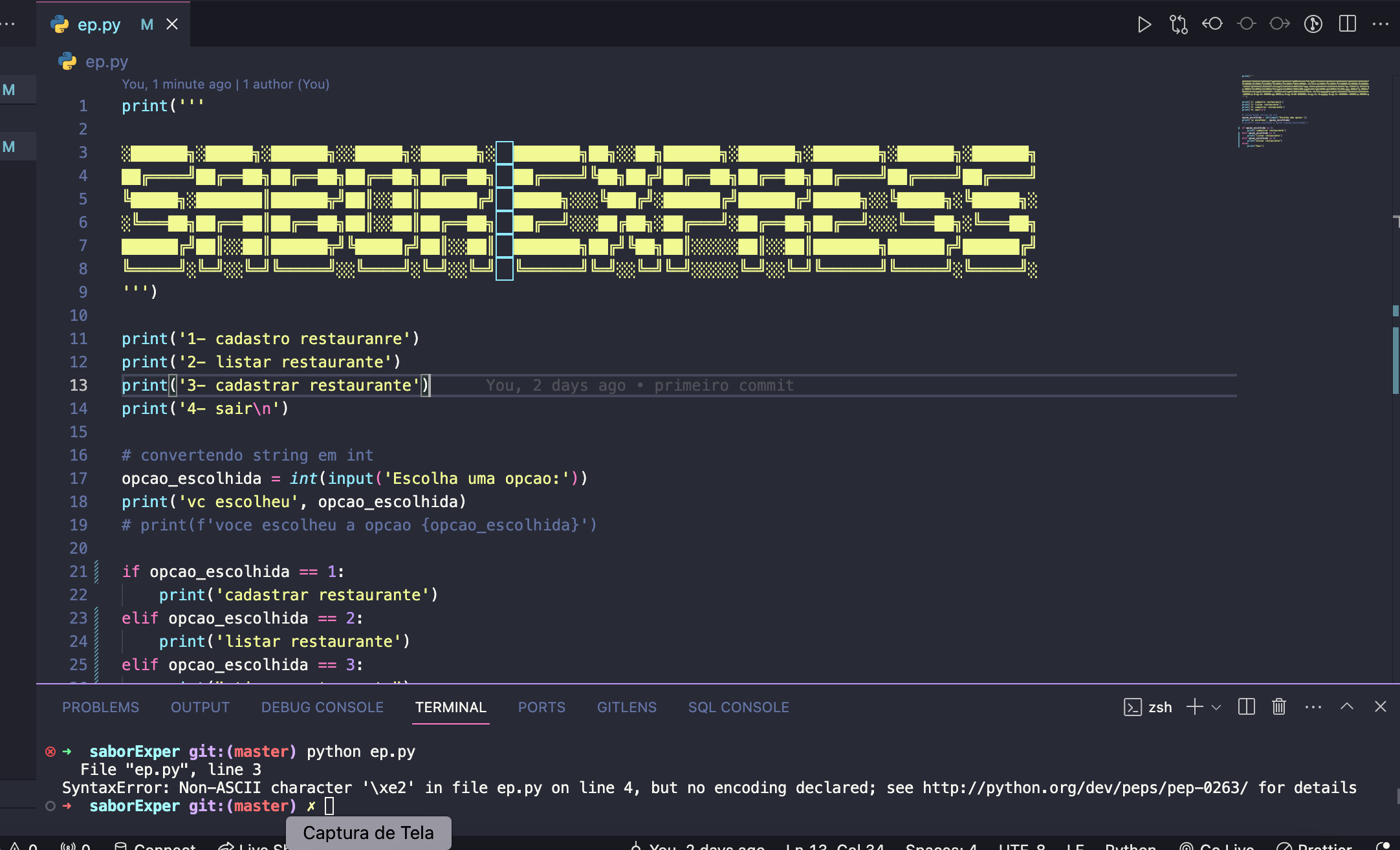Click the LF end-of-line status item
1400x850 pixels.
pos(1075,846)
